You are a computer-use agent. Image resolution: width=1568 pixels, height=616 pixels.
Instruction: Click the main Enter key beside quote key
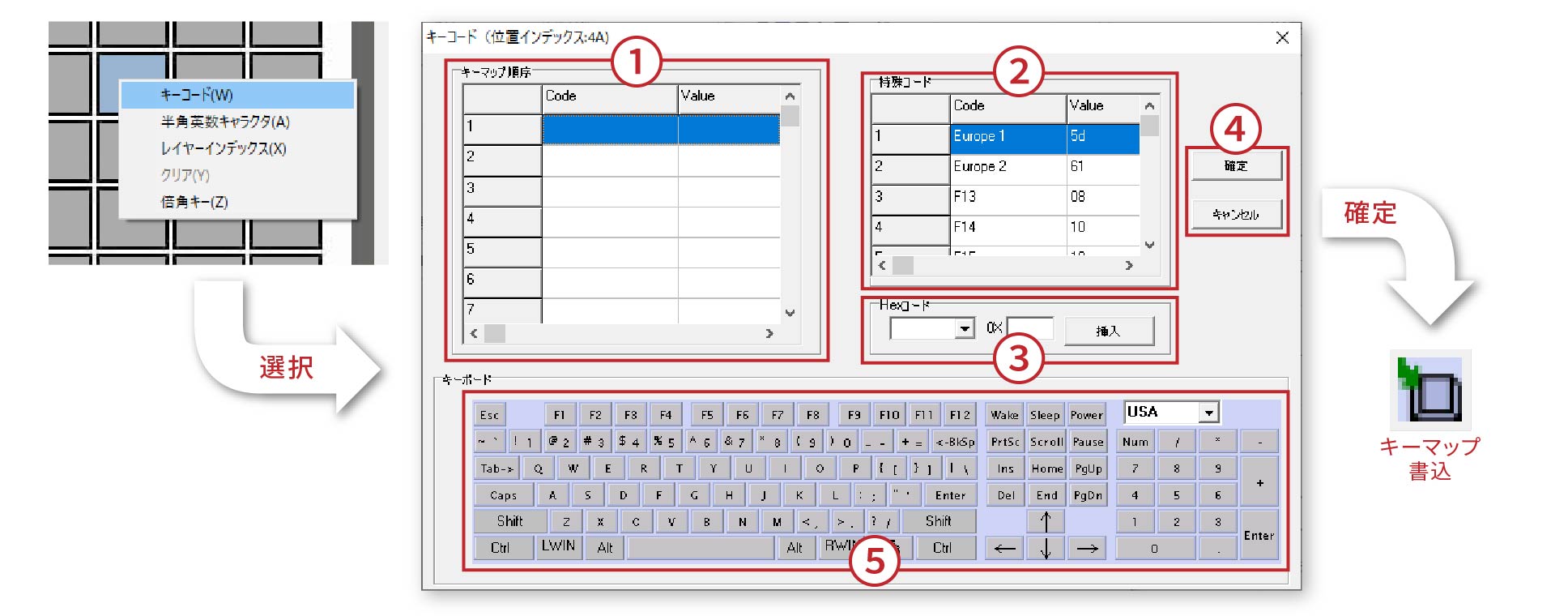tap(950, 495)
